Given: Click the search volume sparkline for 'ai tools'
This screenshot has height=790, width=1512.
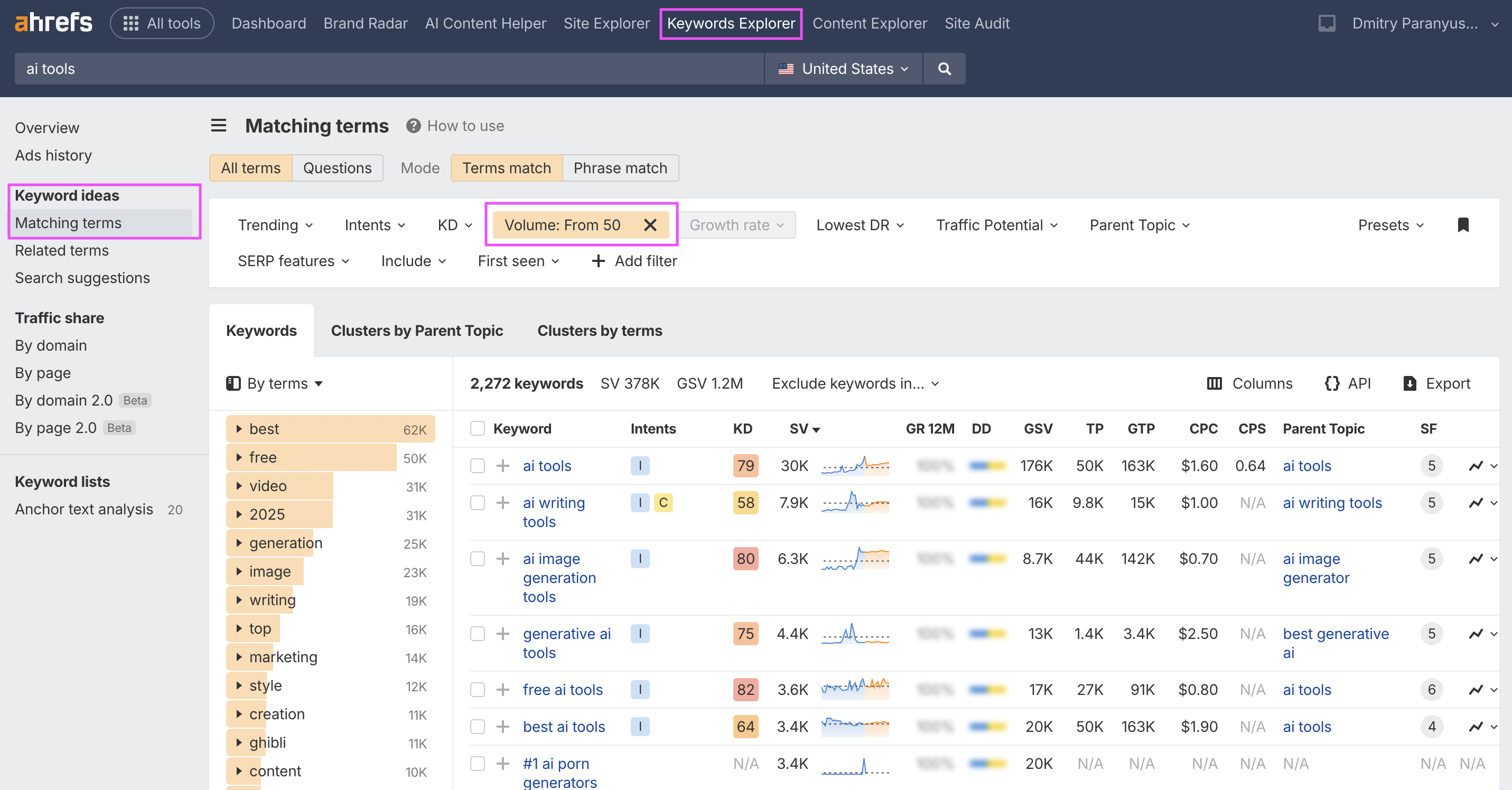Looking at the screenshot, I should click(855, 466).
